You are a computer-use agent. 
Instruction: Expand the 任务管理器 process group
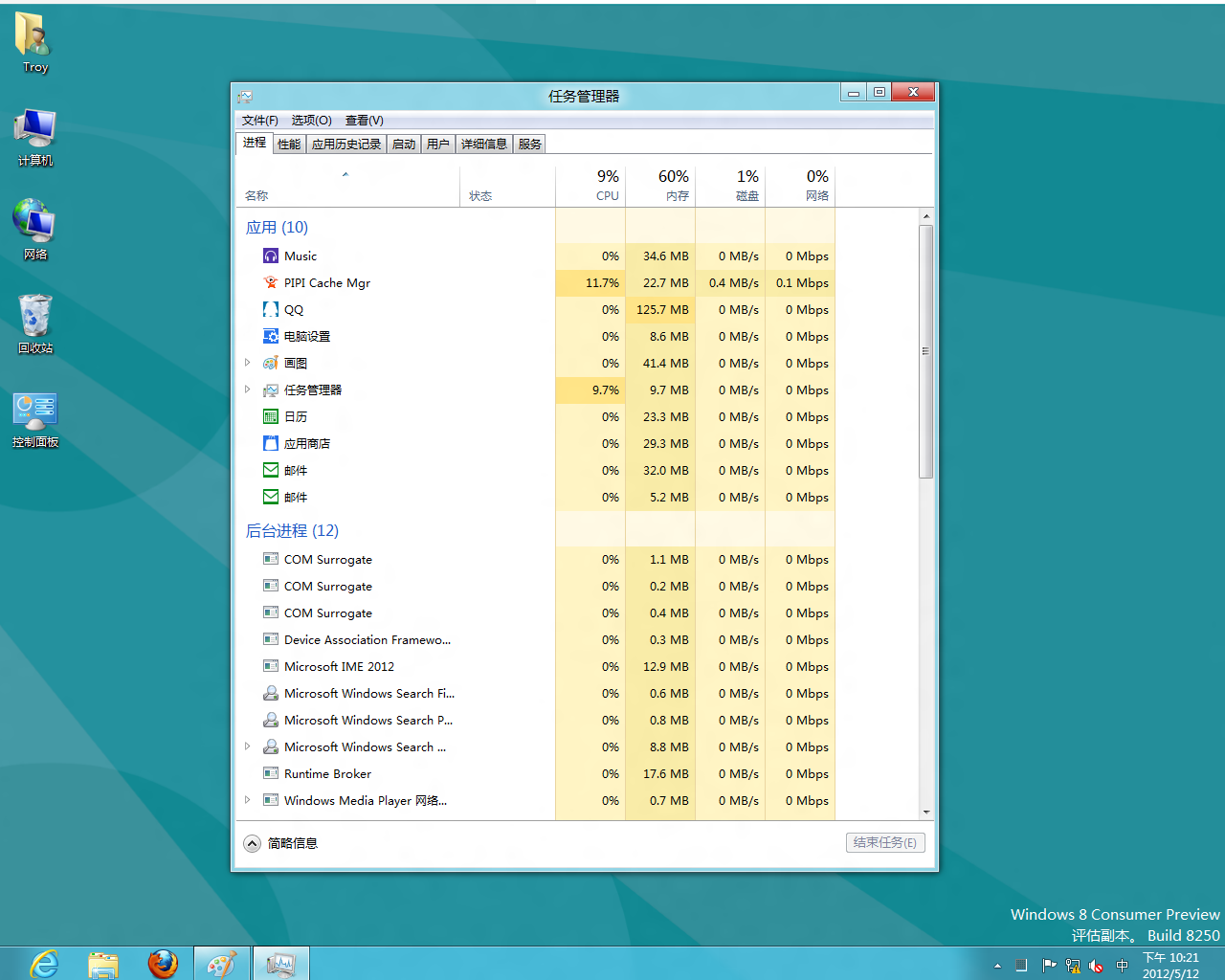point(247,390)
